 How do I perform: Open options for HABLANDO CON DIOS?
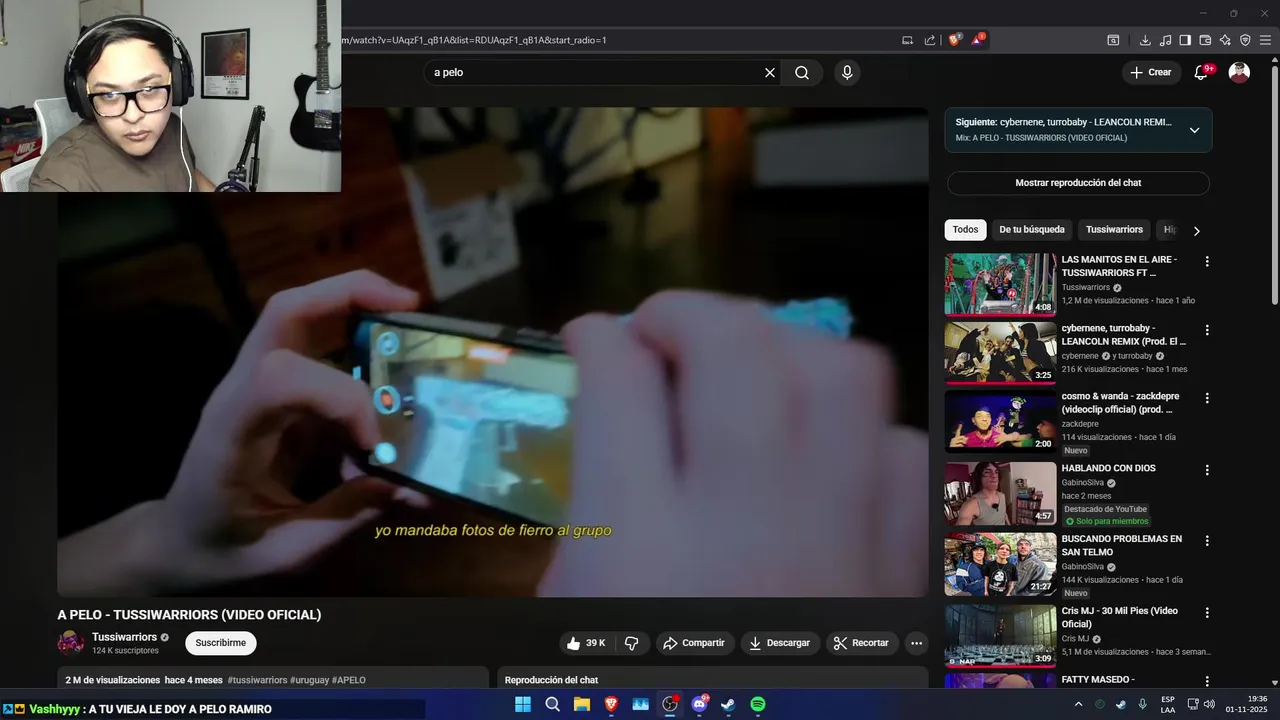1207,470
